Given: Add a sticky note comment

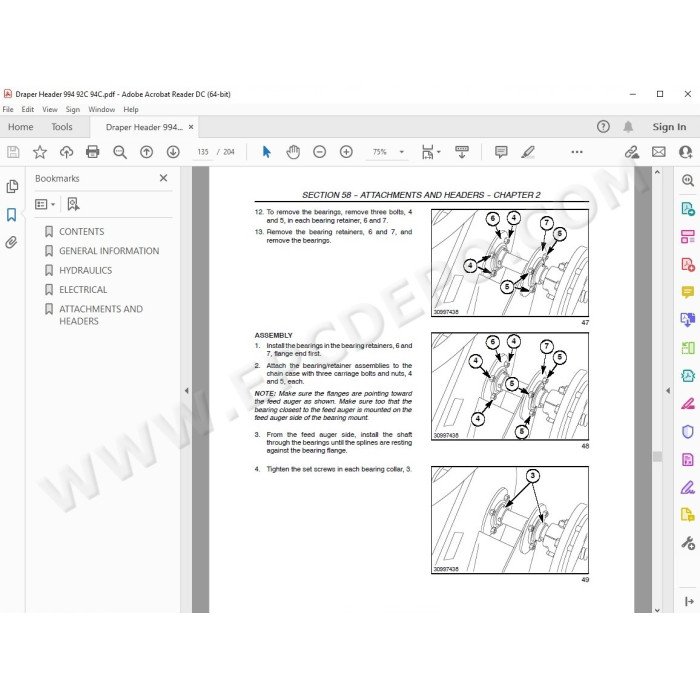Looking at the screenshot, I should click(x=501, y=152).
